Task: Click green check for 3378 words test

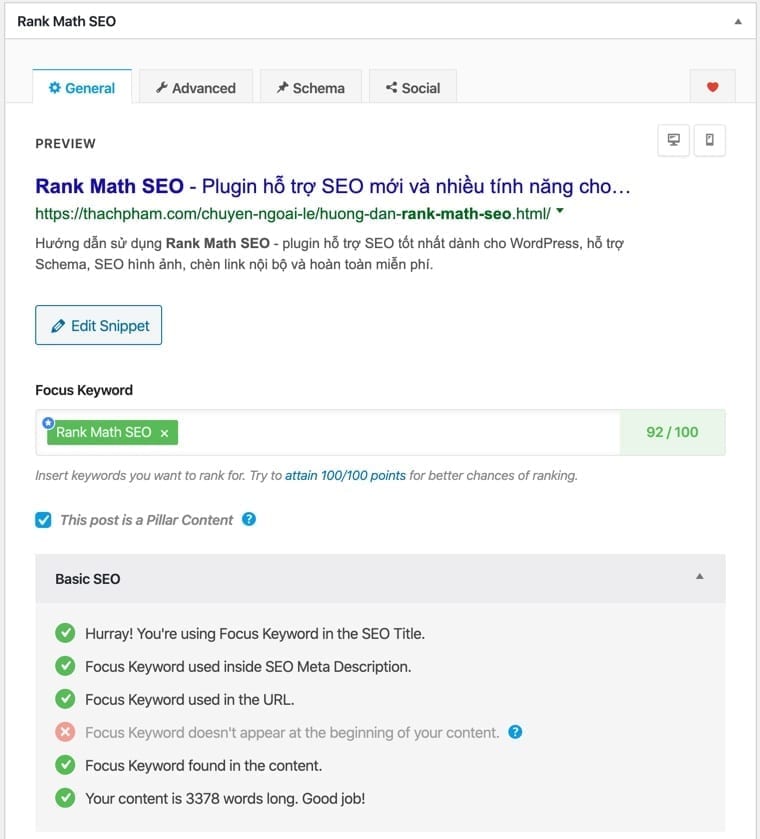Action: [x=65, y=798]
